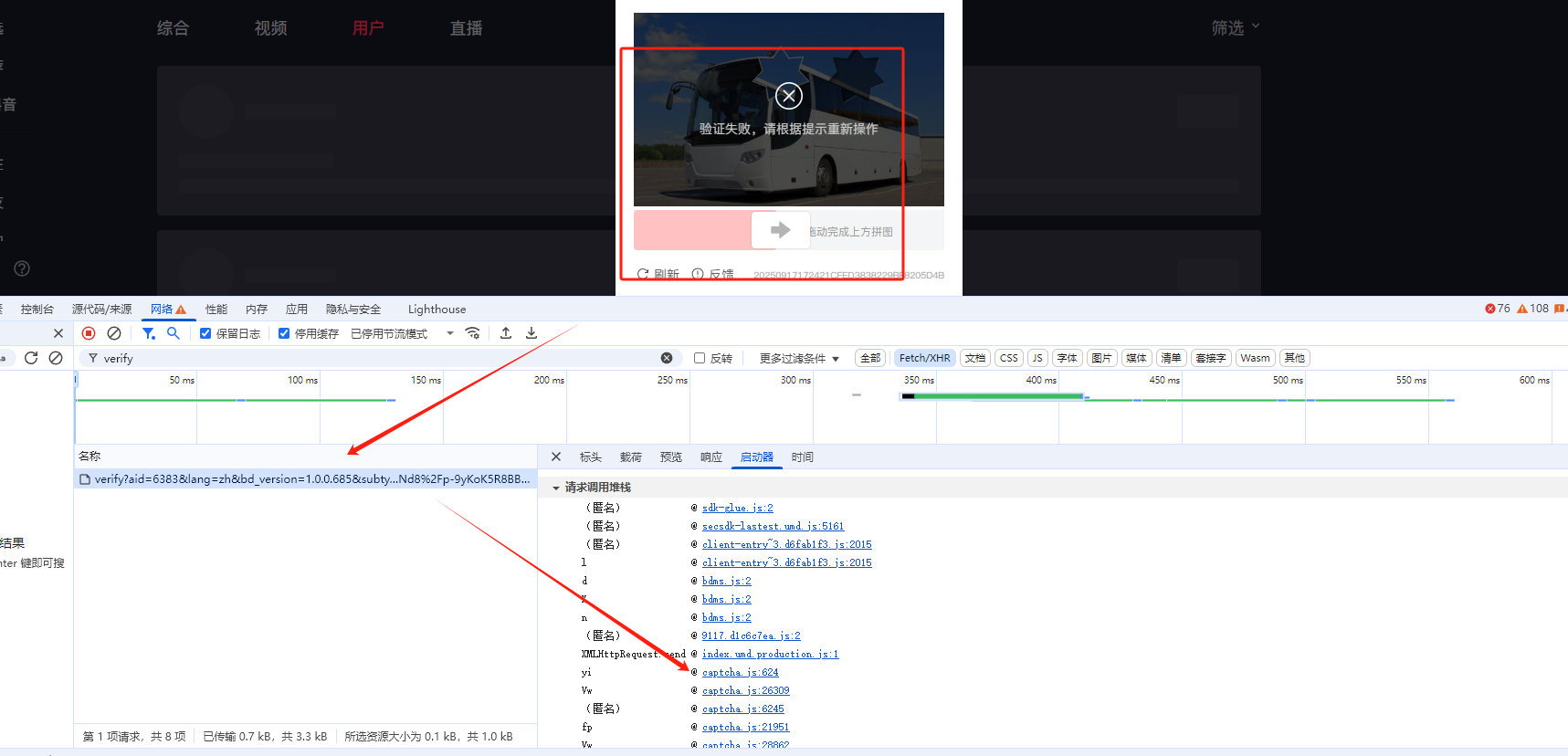Image resolution: width=1568 pixels, height=756 pixels.
Task: Select the Response detail tab
Action: click(x=710, y=457)
